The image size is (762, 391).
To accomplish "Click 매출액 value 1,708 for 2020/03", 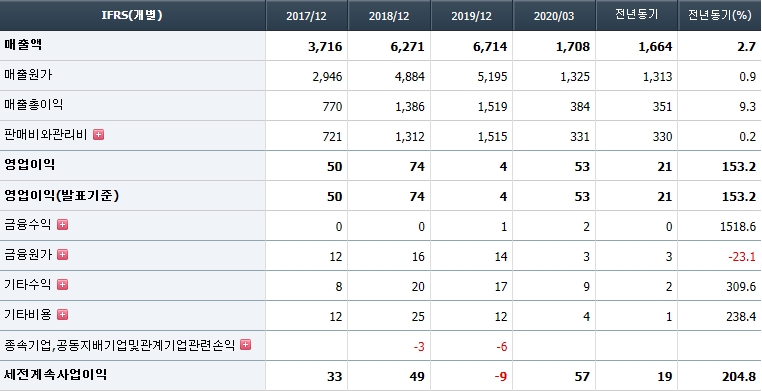I will click(572, 47).
